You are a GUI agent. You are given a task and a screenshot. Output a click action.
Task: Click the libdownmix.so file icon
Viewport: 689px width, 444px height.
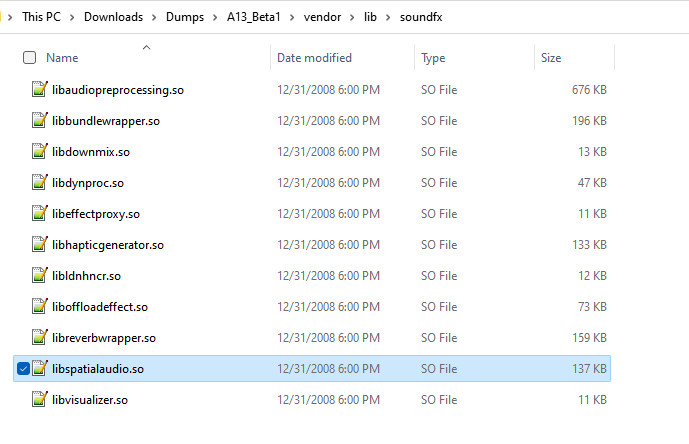tap(40, 151)
